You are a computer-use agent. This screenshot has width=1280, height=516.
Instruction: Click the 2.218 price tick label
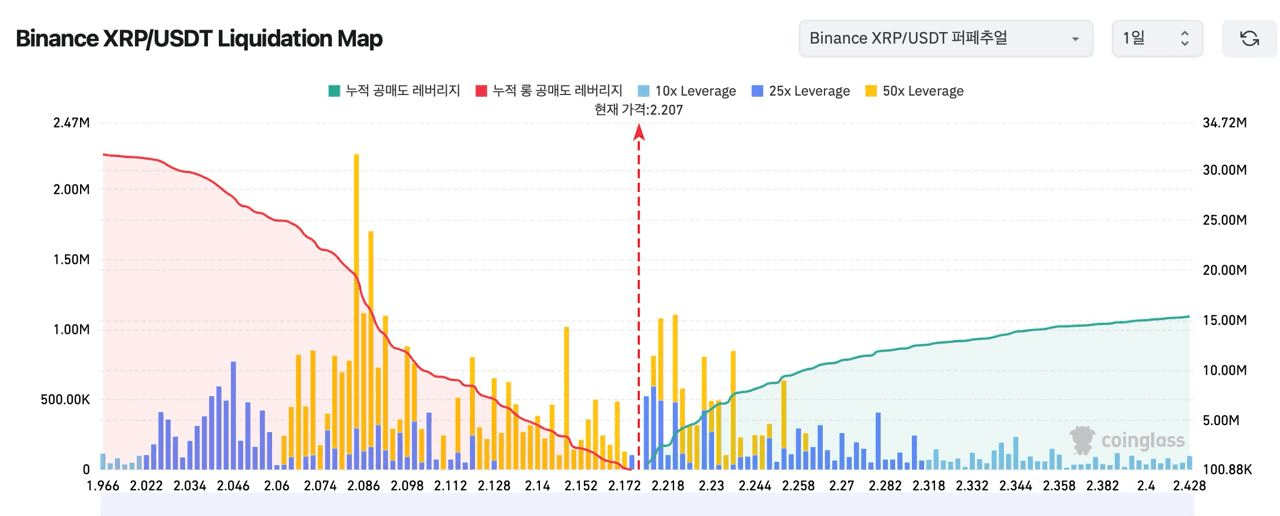point(667,485)
